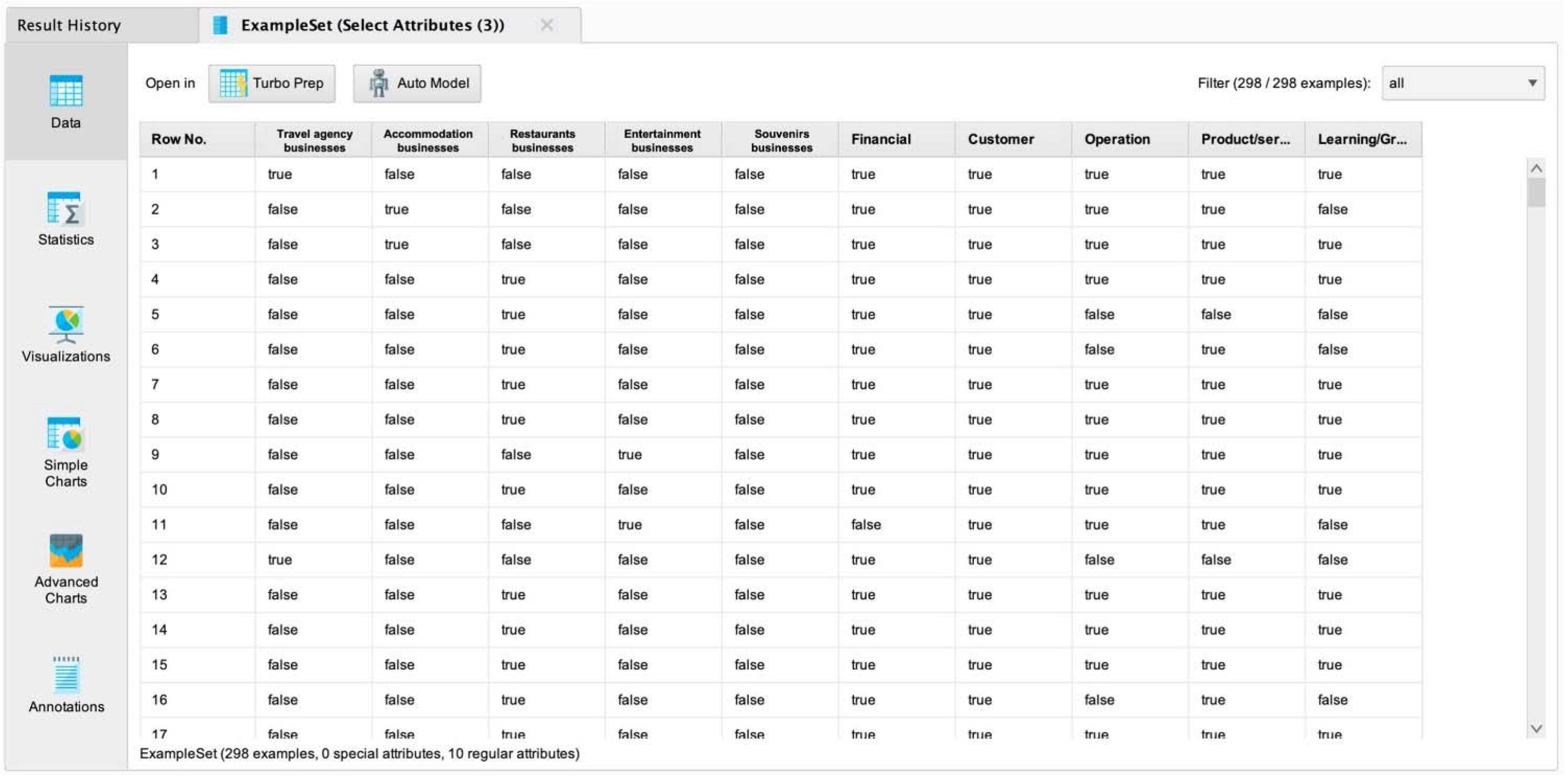Click the vertical scrollbar thumb

1536,193
